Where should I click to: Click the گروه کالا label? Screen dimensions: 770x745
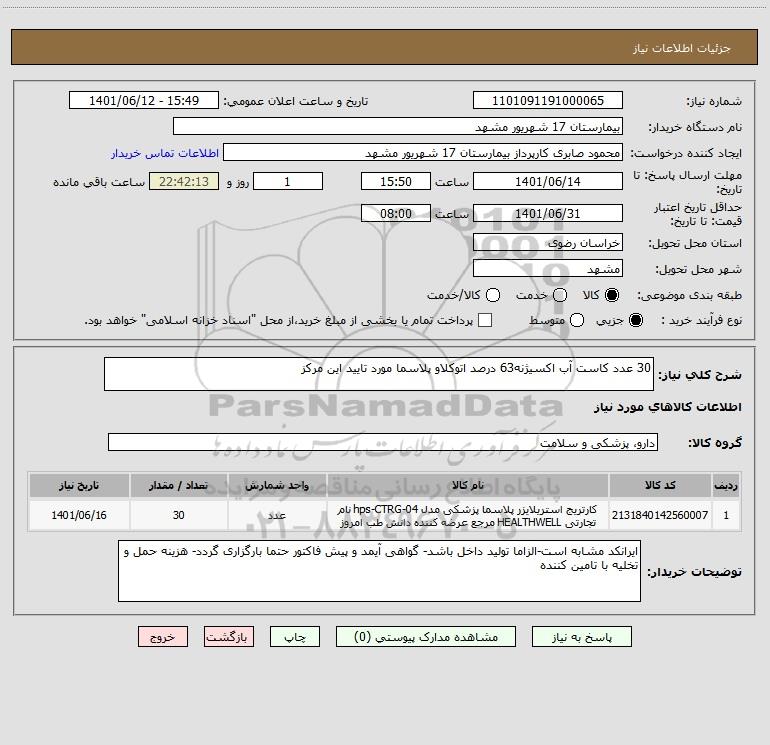pos(715,442)
